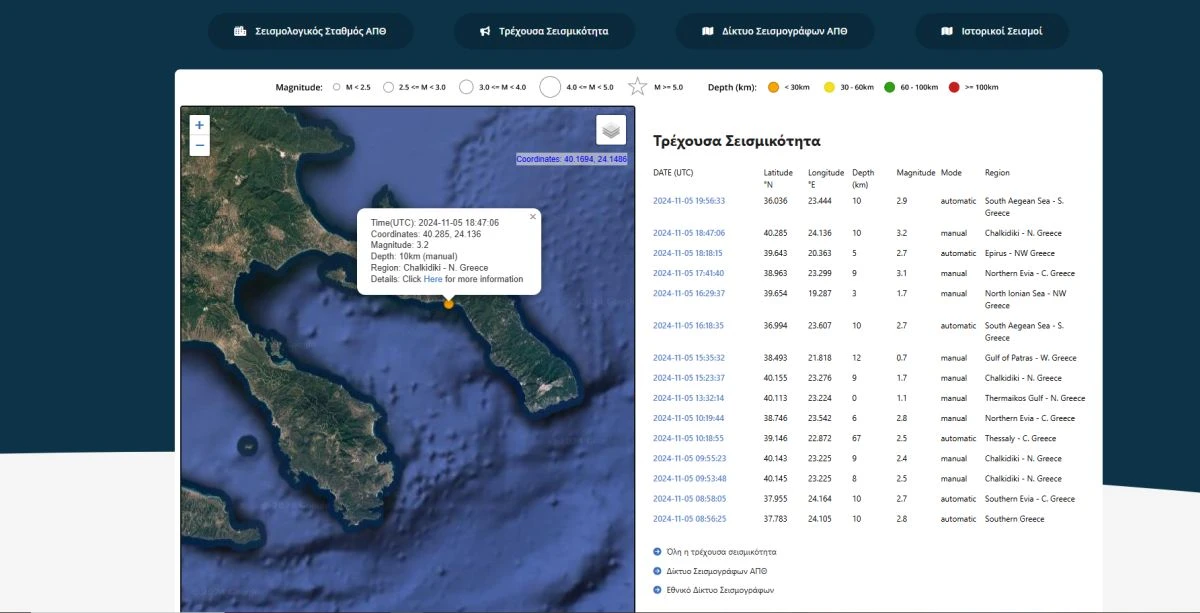Image resolution: width=1200 pixels, height=613 pixels.
Task: Open the 2024-11-05 08:56:25 earthquake entry
Action: 689,519
